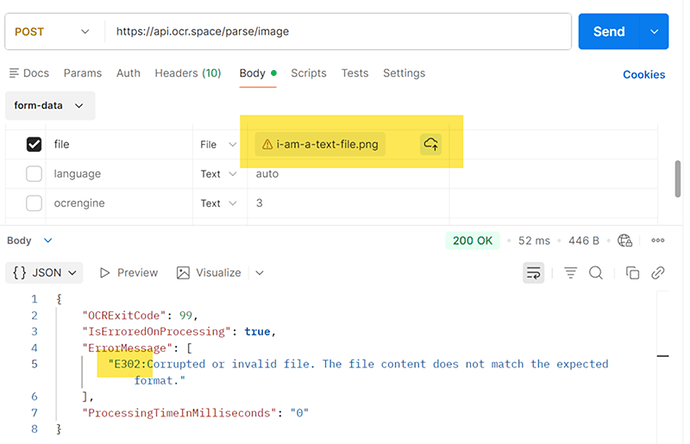Viewport: 690px width, 444px height.
Task: Click the i-am-a-text-file.png file chip
Action: click(320, 144)
